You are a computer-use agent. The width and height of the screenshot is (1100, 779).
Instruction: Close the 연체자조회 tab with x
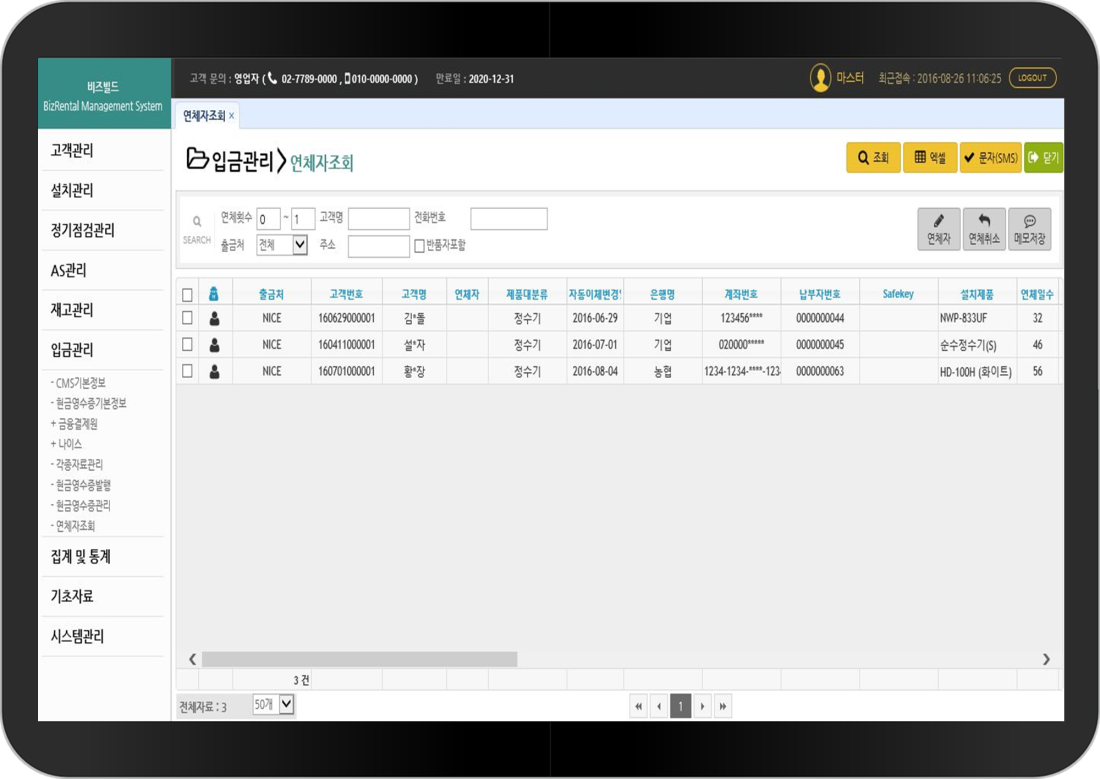pos(232,116)
